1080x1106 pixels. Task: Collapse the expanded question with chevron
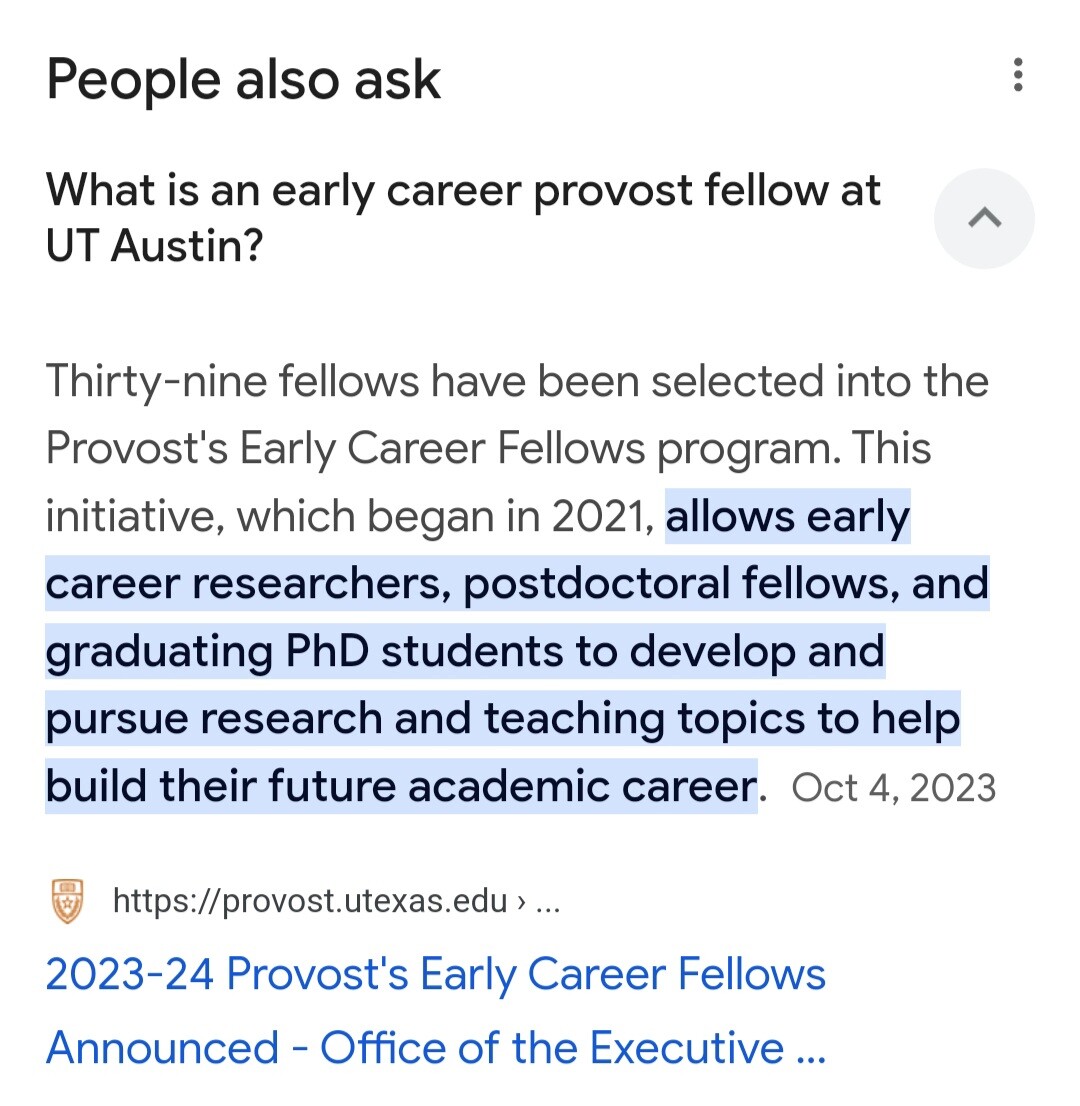pos(984,218)
